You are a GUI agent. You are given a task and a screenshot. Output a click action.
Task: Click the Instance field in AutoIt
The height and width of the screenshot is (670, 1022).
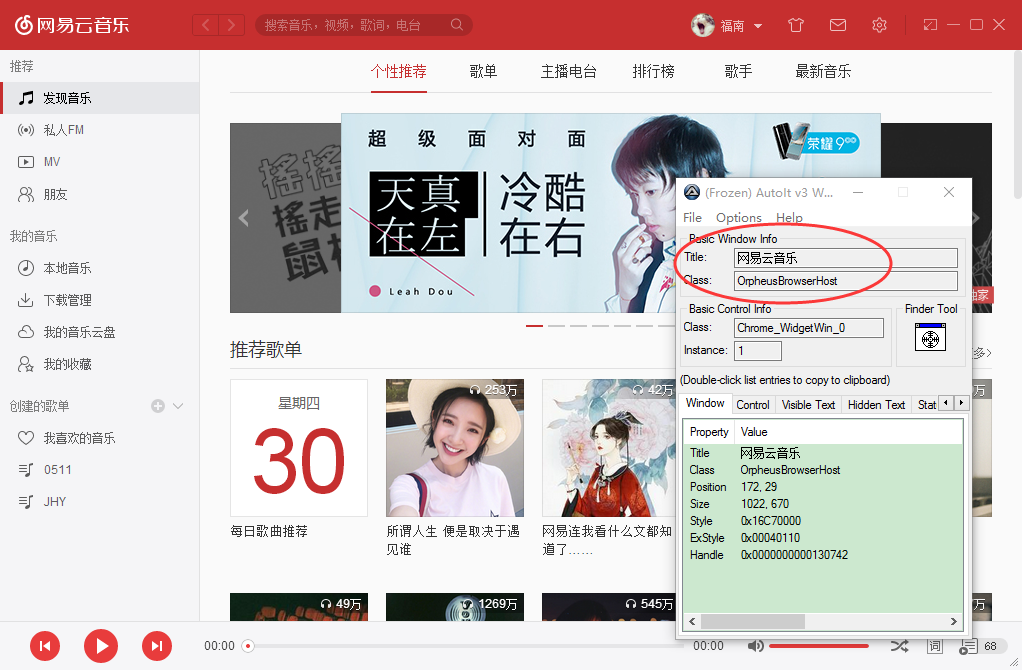pos(758,351)
